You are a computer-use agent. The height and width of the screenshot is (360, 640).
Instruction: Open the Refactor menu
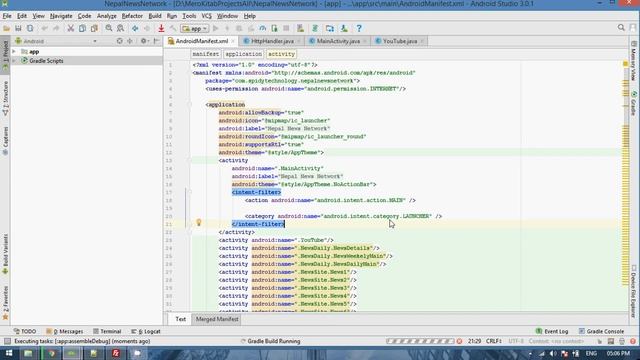click(132, 16)
